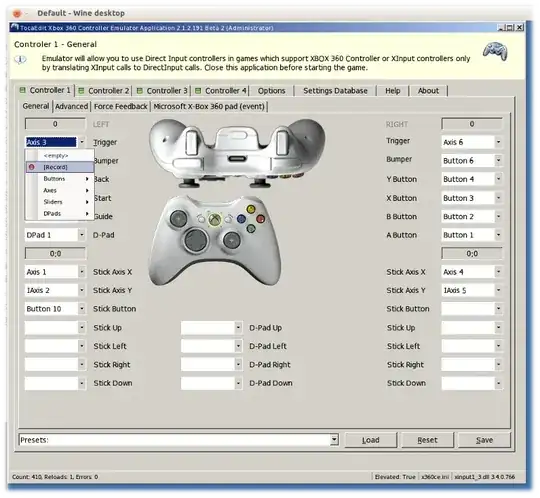Click the top-view controller image

237,153
